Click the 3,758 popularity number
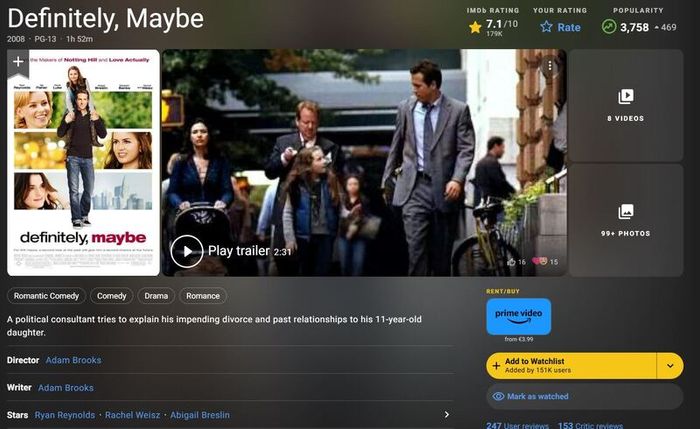The width and height of the screenshot is (700, 429). tap(634, 27)
